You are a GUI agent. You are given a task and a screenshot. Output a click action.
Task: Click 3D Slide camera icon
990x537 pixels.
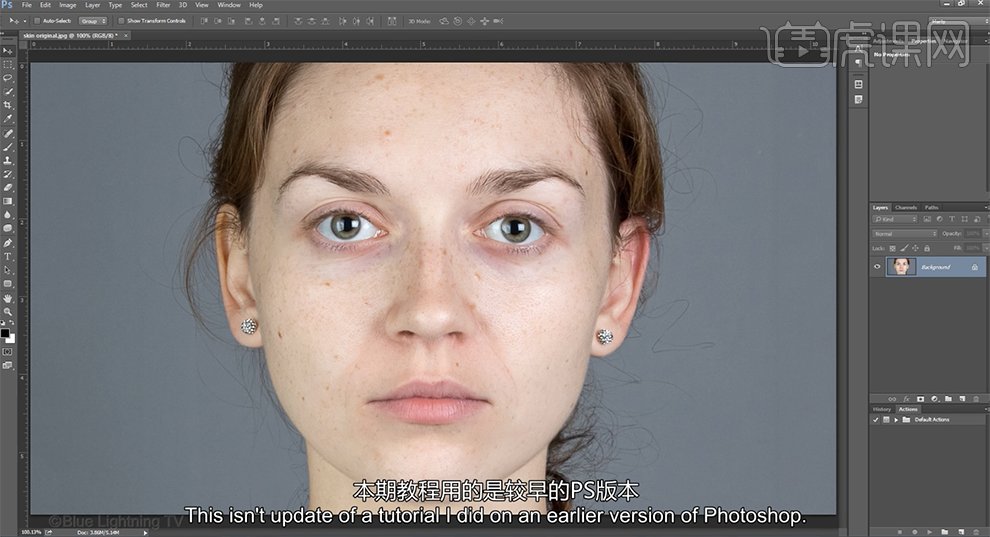[x=484, y=21]
